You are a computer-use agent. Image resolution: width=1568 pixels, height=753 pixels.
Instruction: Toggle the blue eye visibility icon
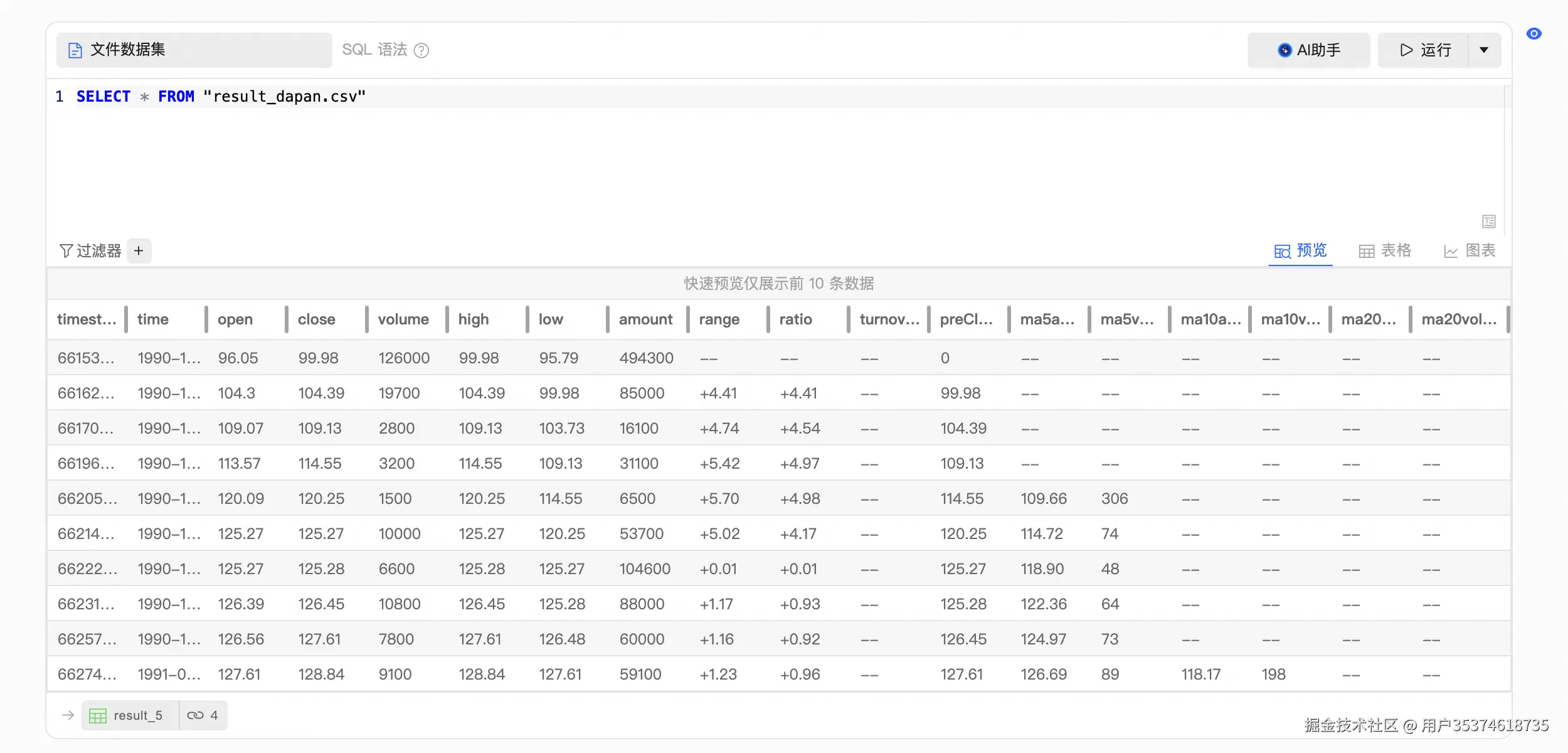pyautogui.click(x=1534, y=34)
